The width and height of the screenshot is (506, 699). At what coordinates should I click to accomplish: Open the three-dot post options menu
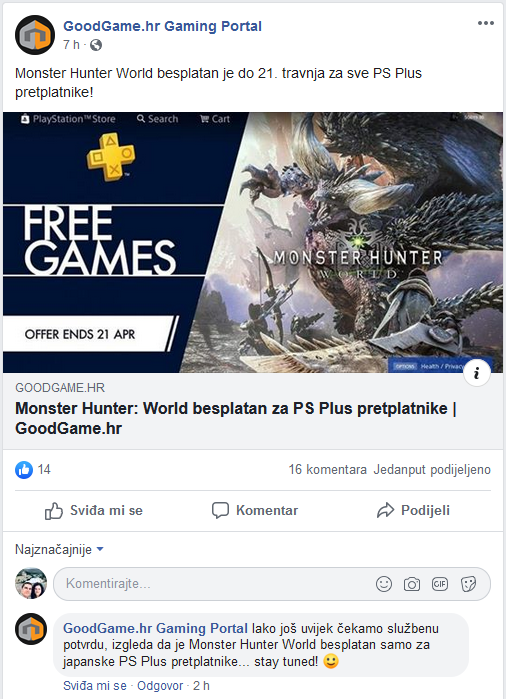[x=485, y=23]
